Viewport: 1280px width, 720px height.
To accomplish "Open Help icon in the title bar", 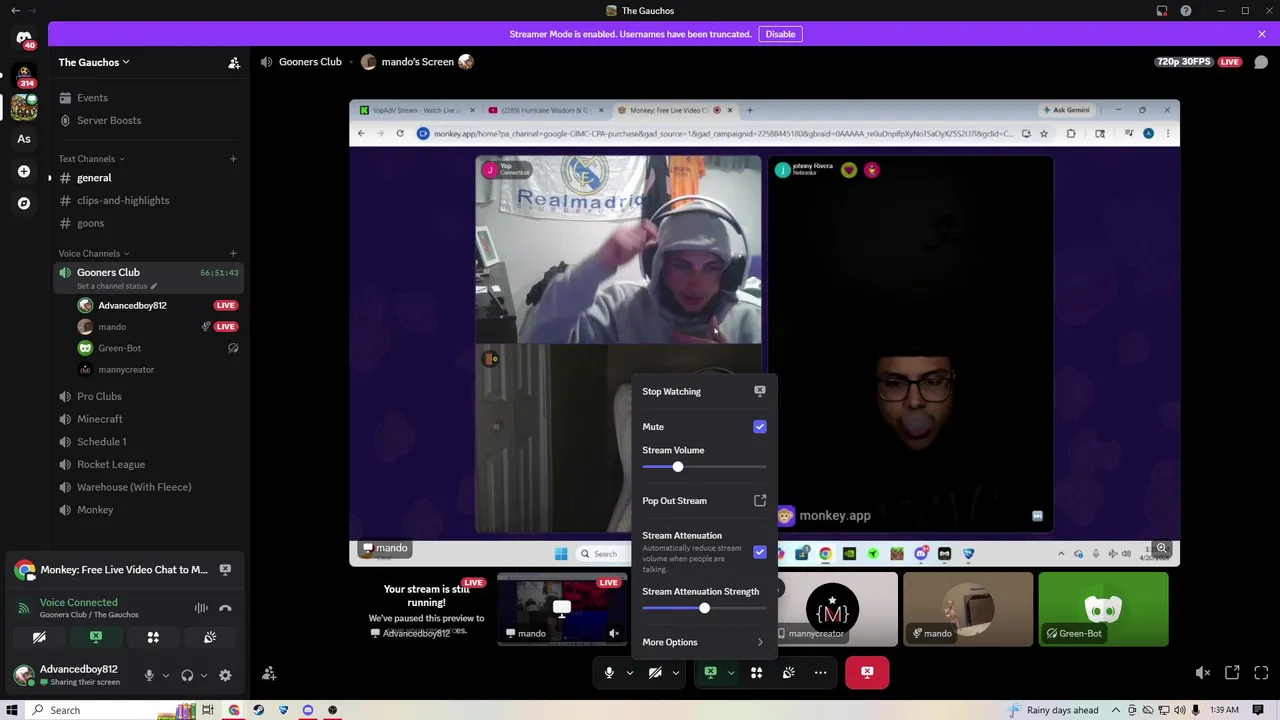I will (1186, 11).
